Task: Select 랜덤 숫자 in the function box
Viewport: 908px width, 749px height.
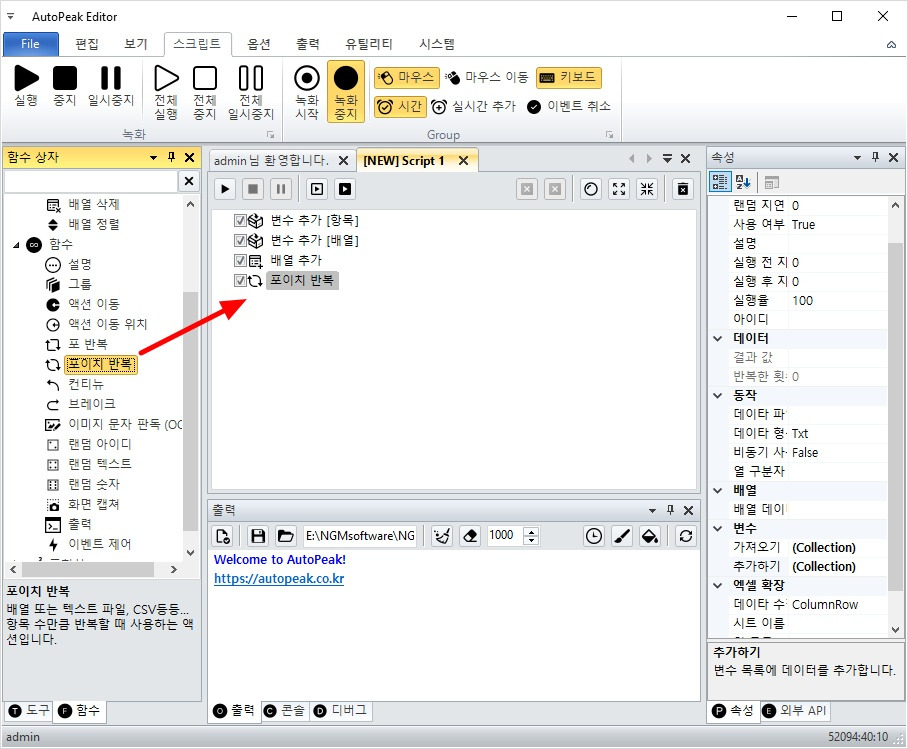Action: click(x=93, y=484)
